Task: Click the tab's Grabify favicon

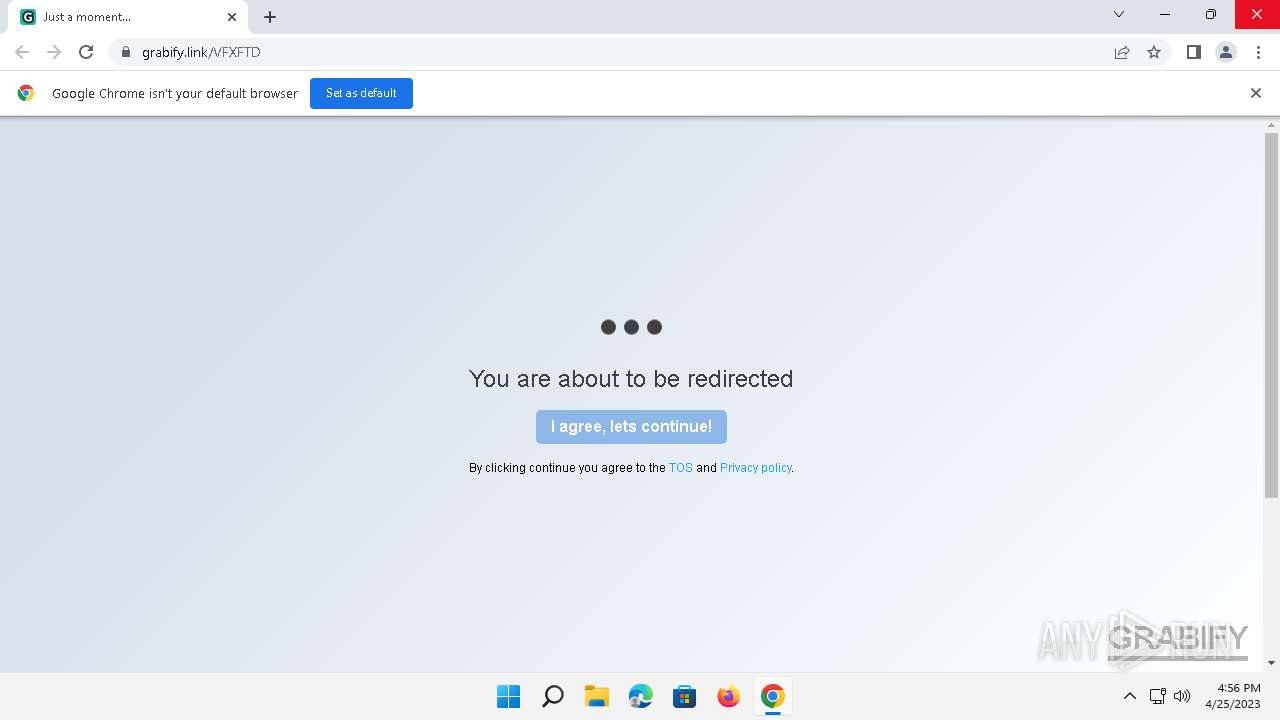Action: 28,17
